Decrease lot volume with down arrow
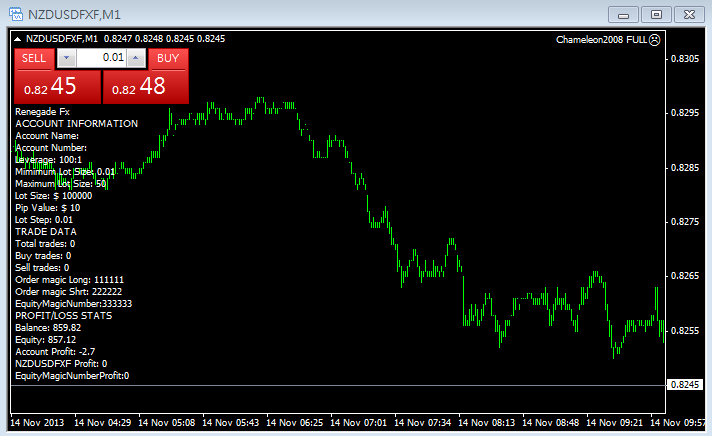This screenshot has height=436, width=712. [x=66, y=58]
